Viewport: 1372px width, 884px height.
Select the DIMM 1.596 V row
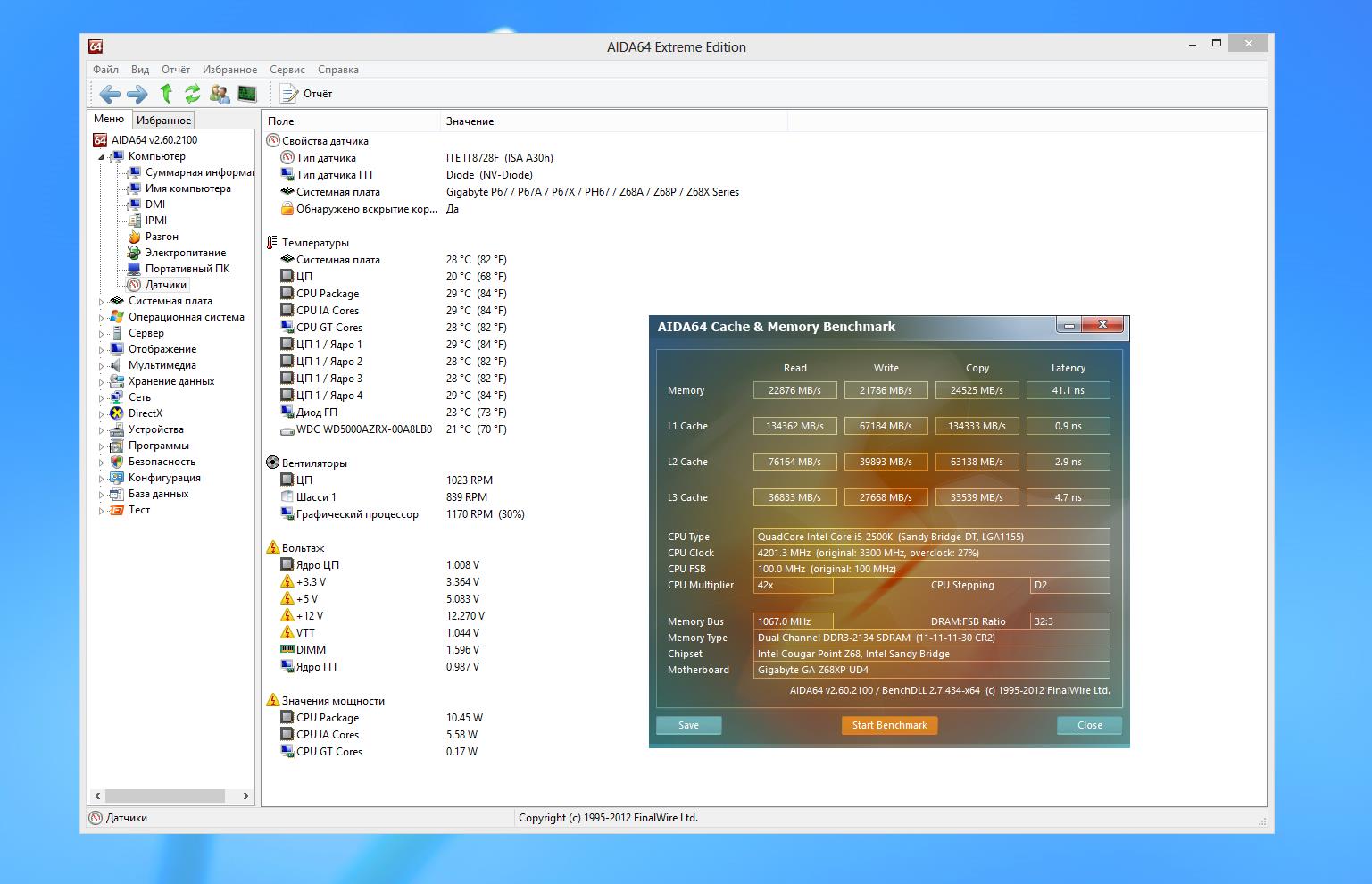(379, 650)
